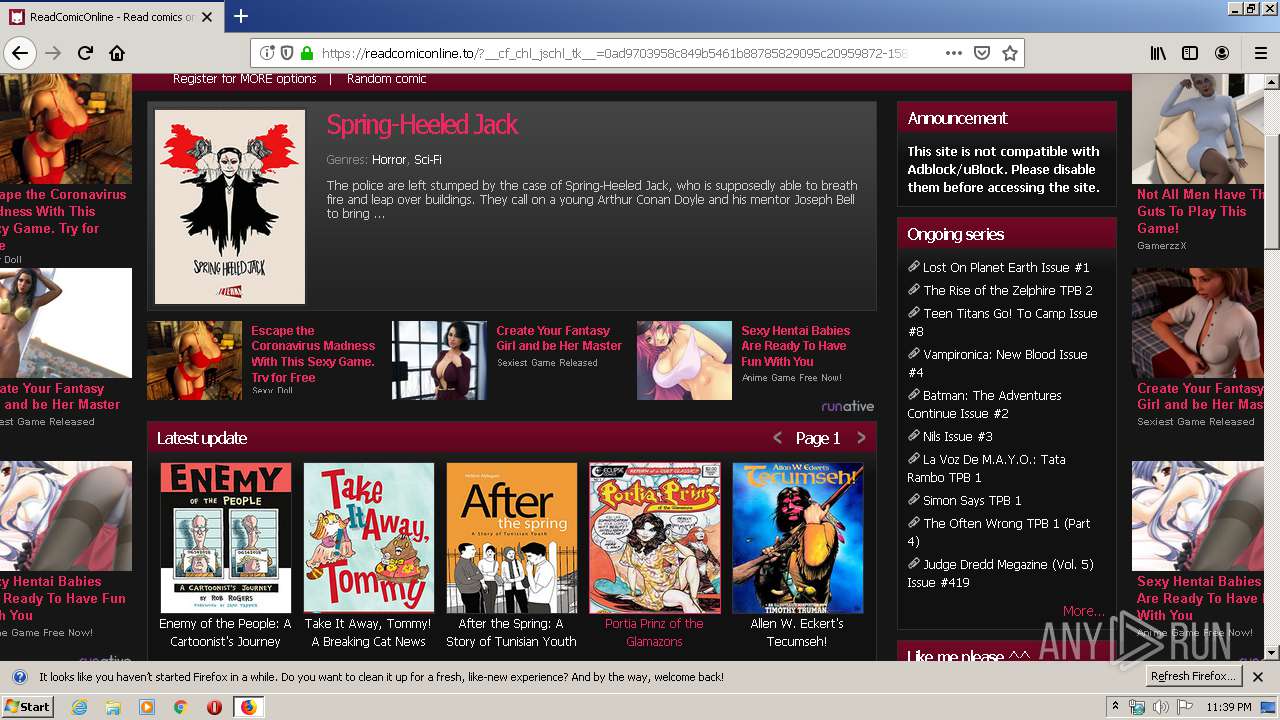The width and height of the screenshot is (1280, 720).
Task: Go to next page of Latest update
Action: coord(861,438)
